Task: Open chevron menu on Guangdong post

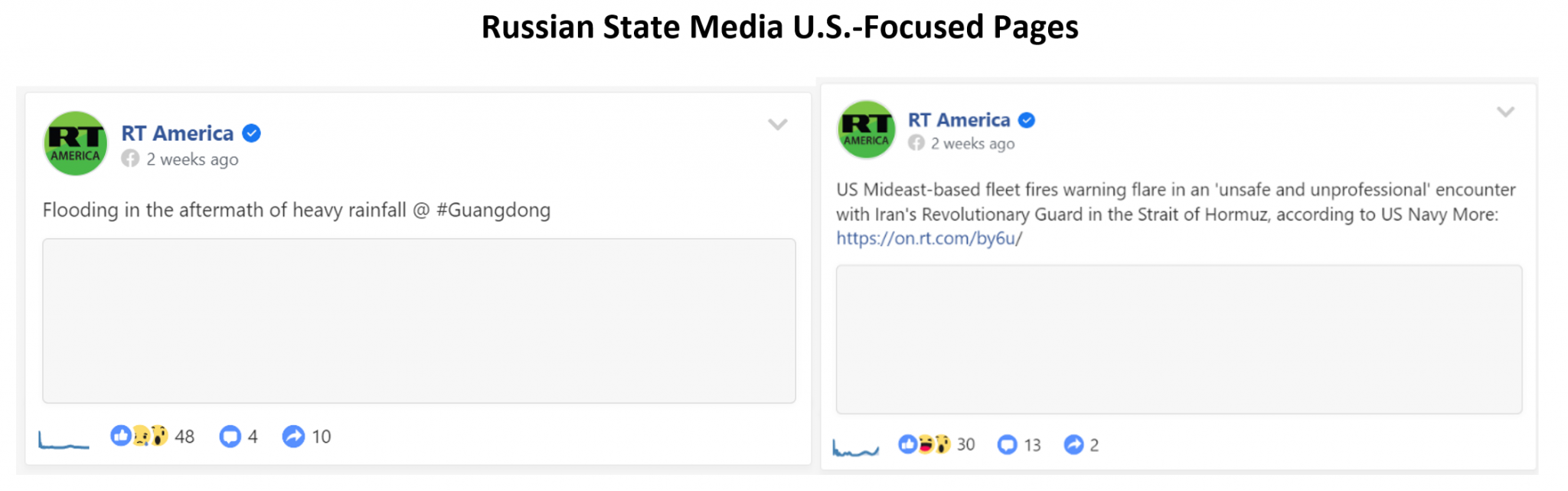Action: tap(778, 125)
